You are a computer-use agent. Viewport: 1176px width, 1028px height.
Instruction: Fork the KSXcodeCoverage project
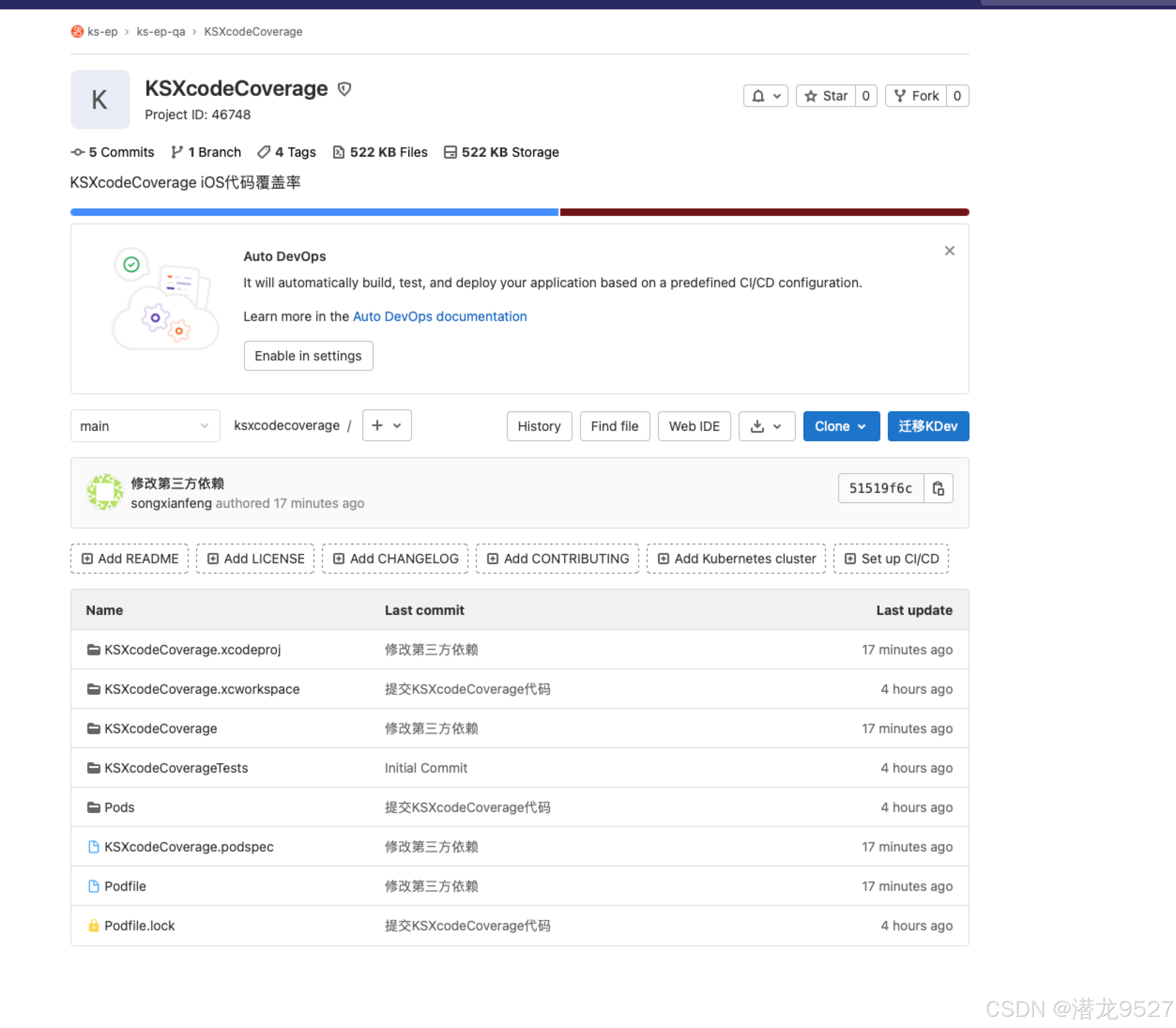(x=916, y=96)
